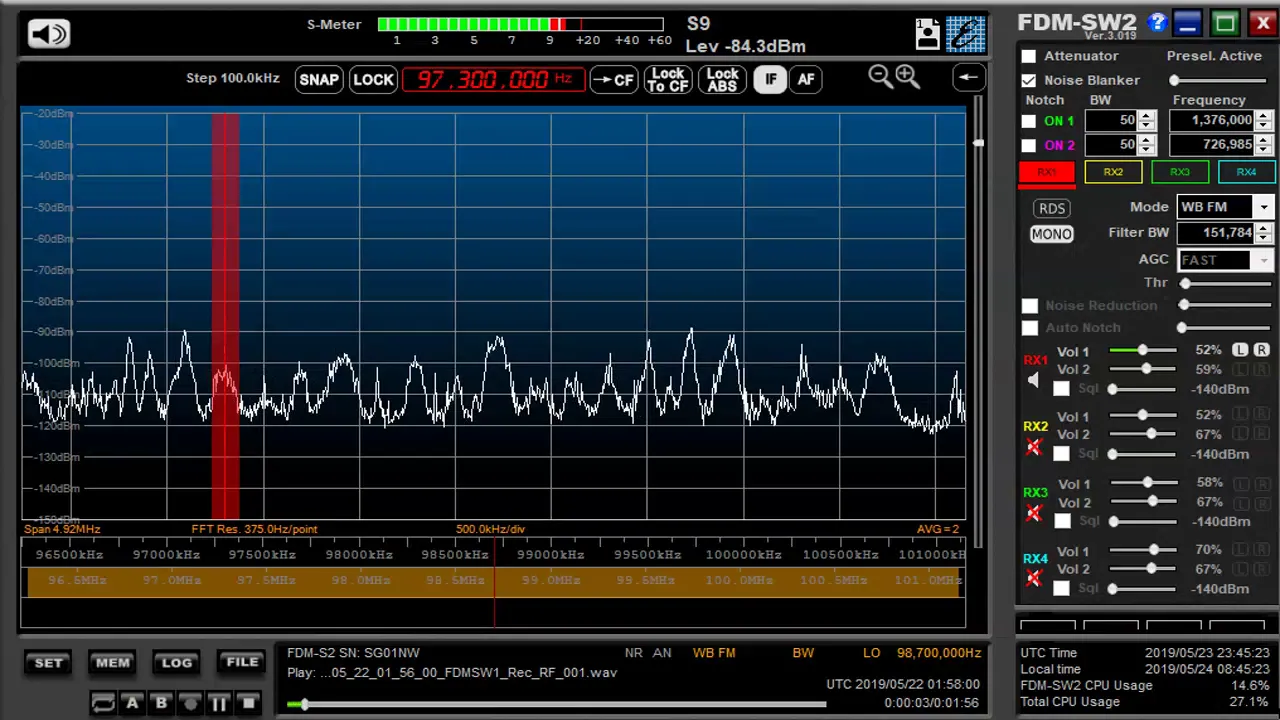Open the MEM memory button
Image resolution: width=1280 pixels, height=720 pixels.
tap(112, 662)
